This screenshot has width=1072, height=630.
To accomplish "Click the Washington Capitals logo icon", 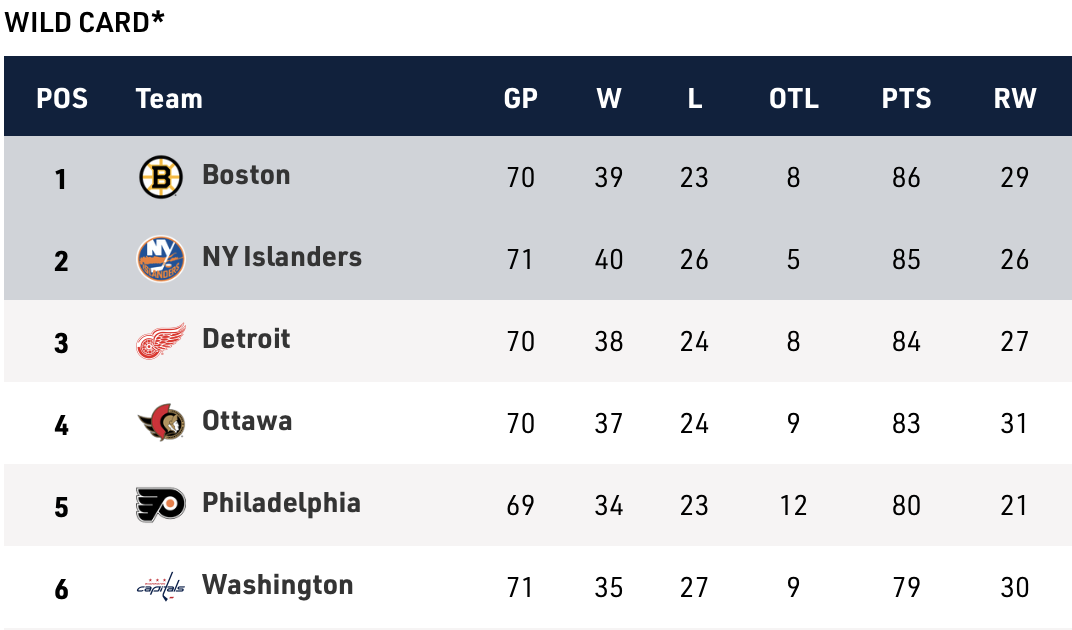I will (x=160, y=587).
